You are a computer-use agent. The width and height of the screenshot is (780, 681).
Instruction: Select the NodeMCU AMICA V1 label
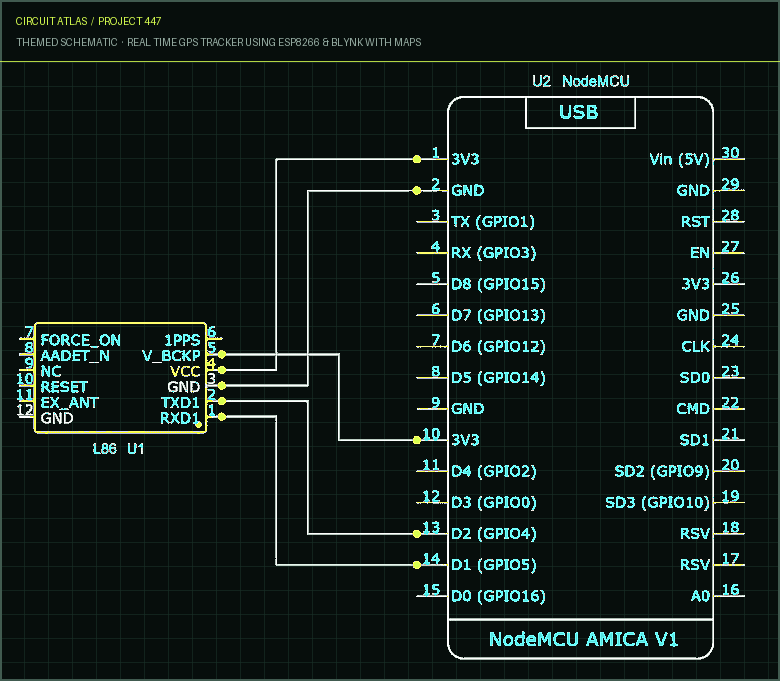pyautogui.click(x=583, y=639)
